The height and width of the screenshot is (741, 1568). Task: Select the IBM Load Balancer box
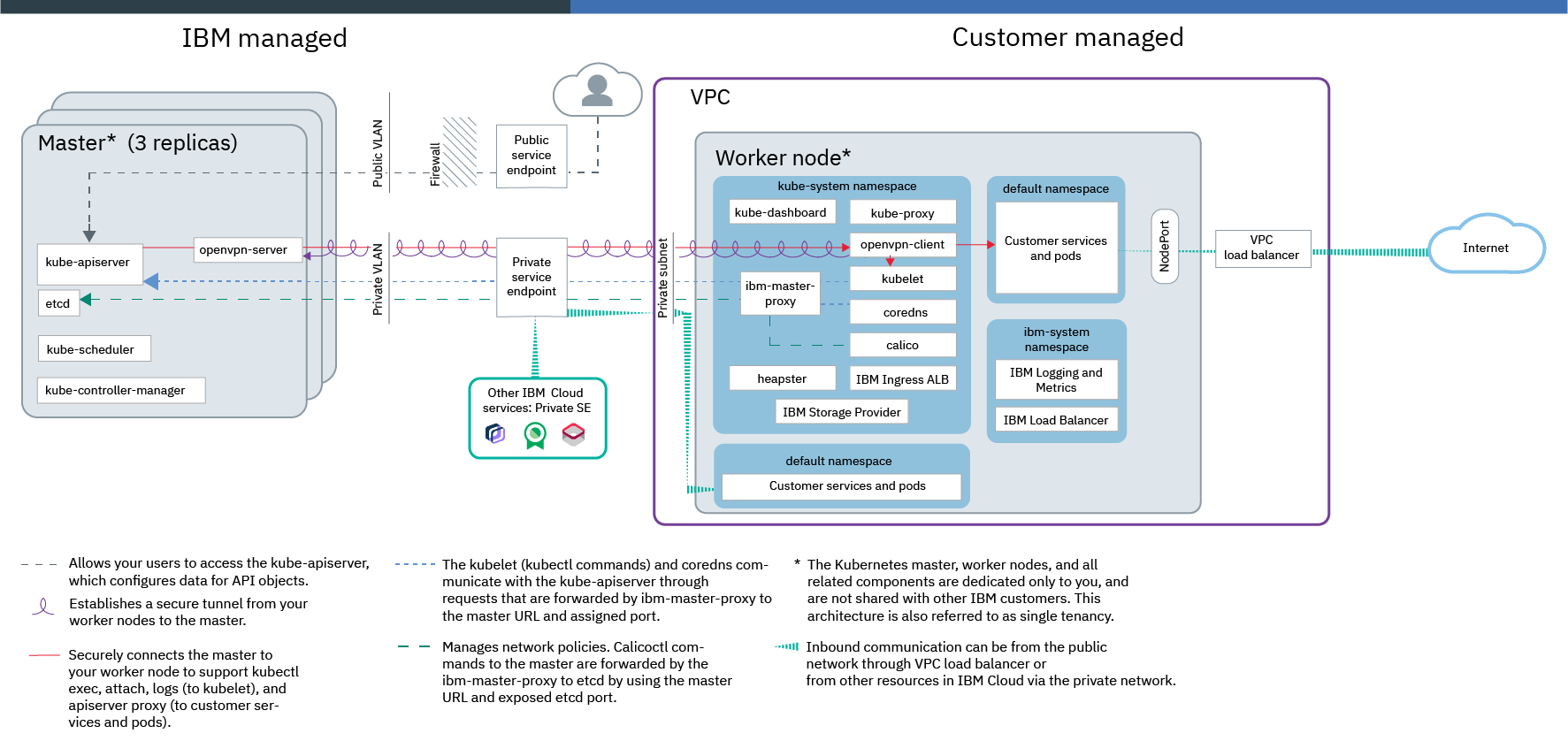[x=1057, y=420]
